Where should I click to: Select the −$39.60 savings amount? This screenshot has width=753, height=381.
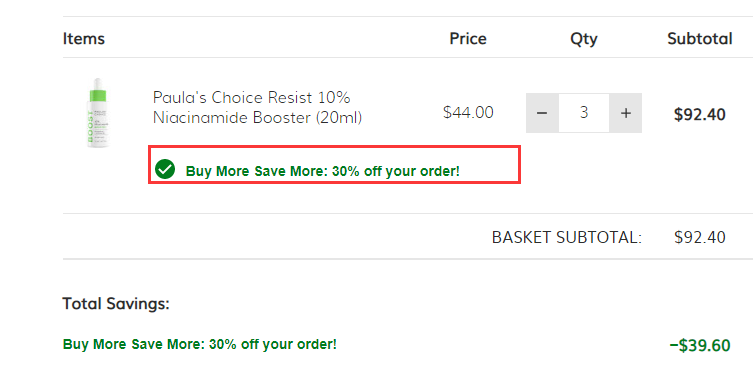700,345
